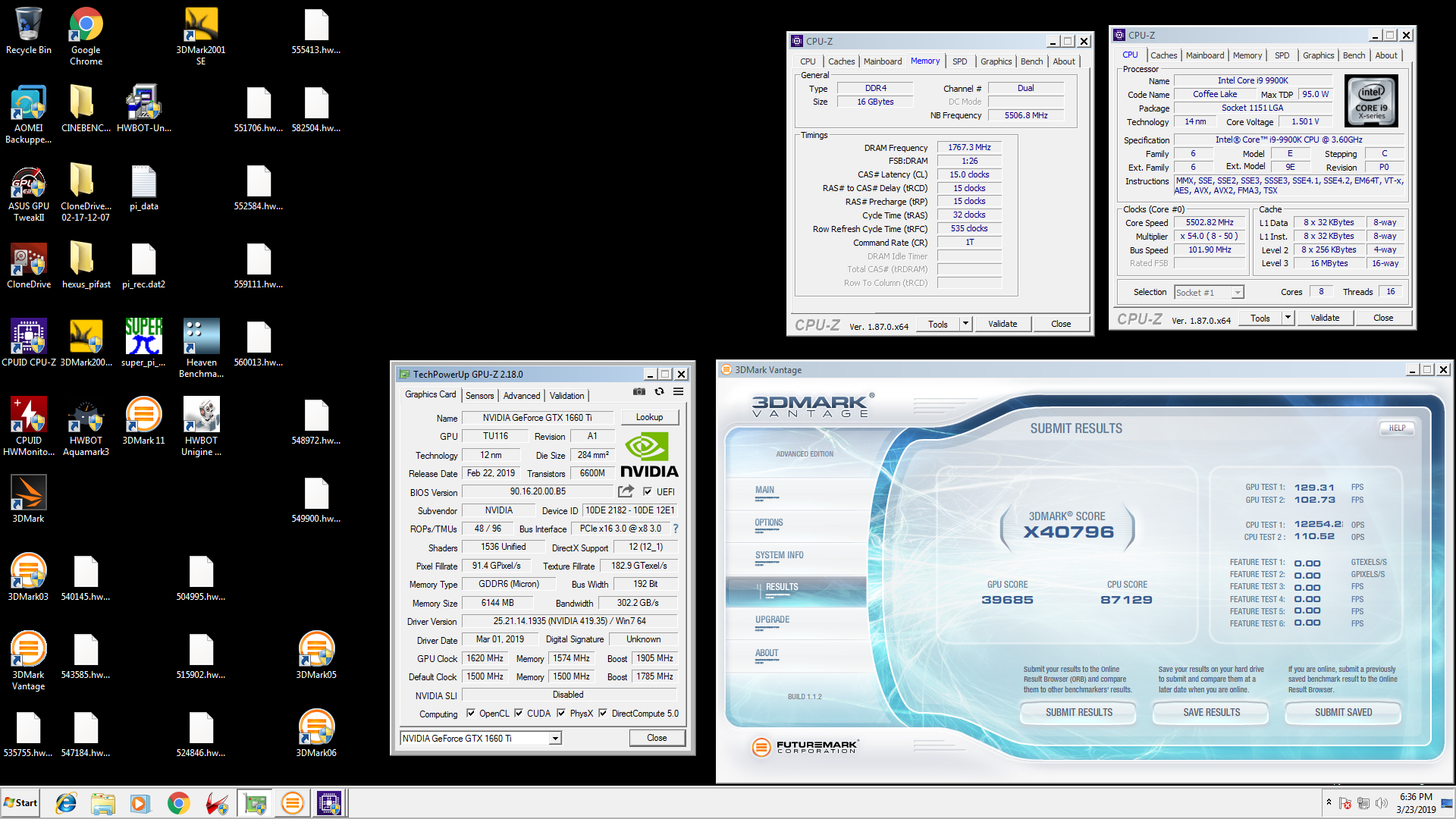Open 3DMark03 desktop shortcut
This screenshot has height=819, width=1456.
[29, 578]
